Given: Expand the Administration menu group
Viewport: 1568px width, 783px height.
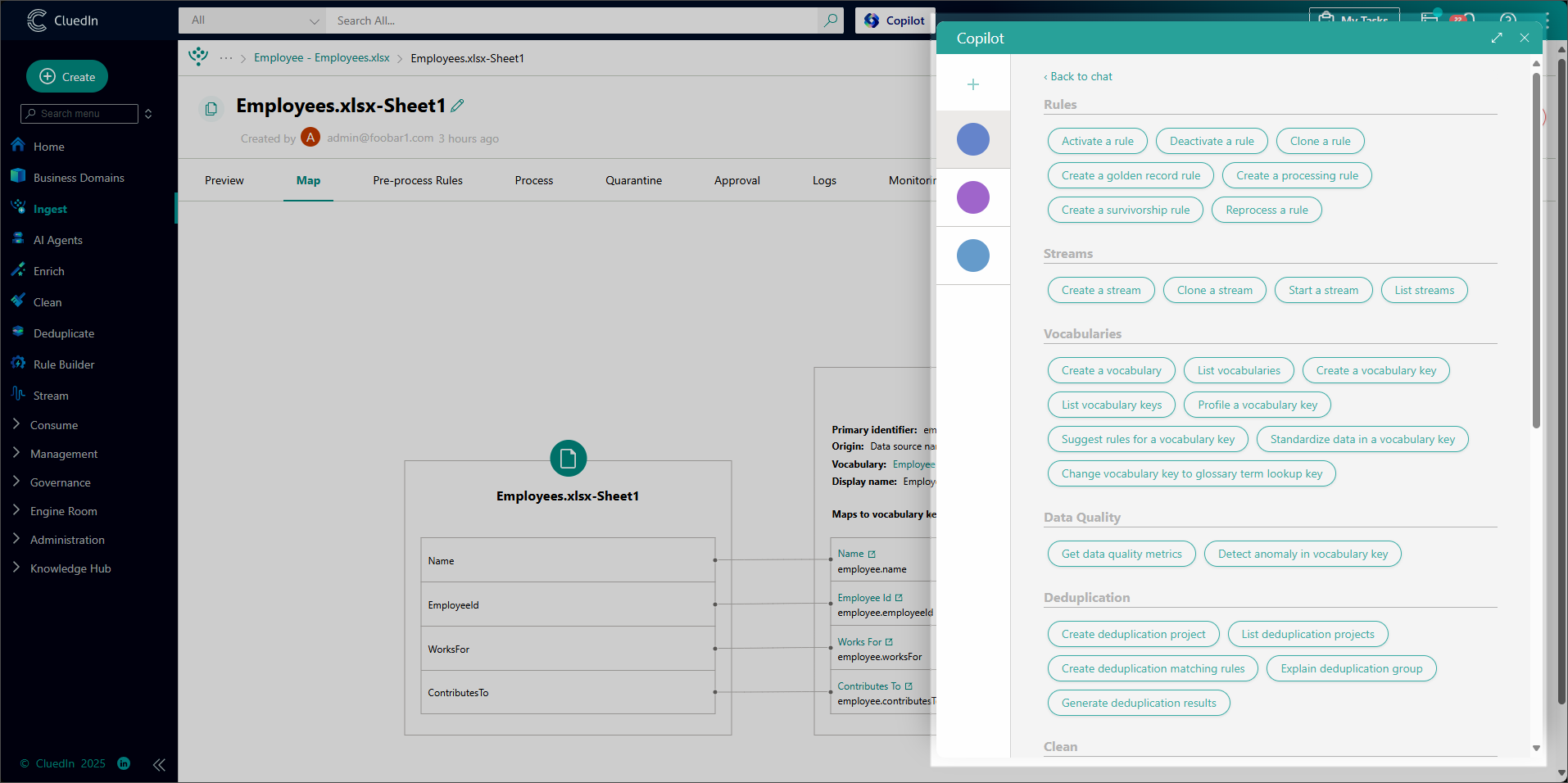Looking at the screenshot, I should pos(67,540).
